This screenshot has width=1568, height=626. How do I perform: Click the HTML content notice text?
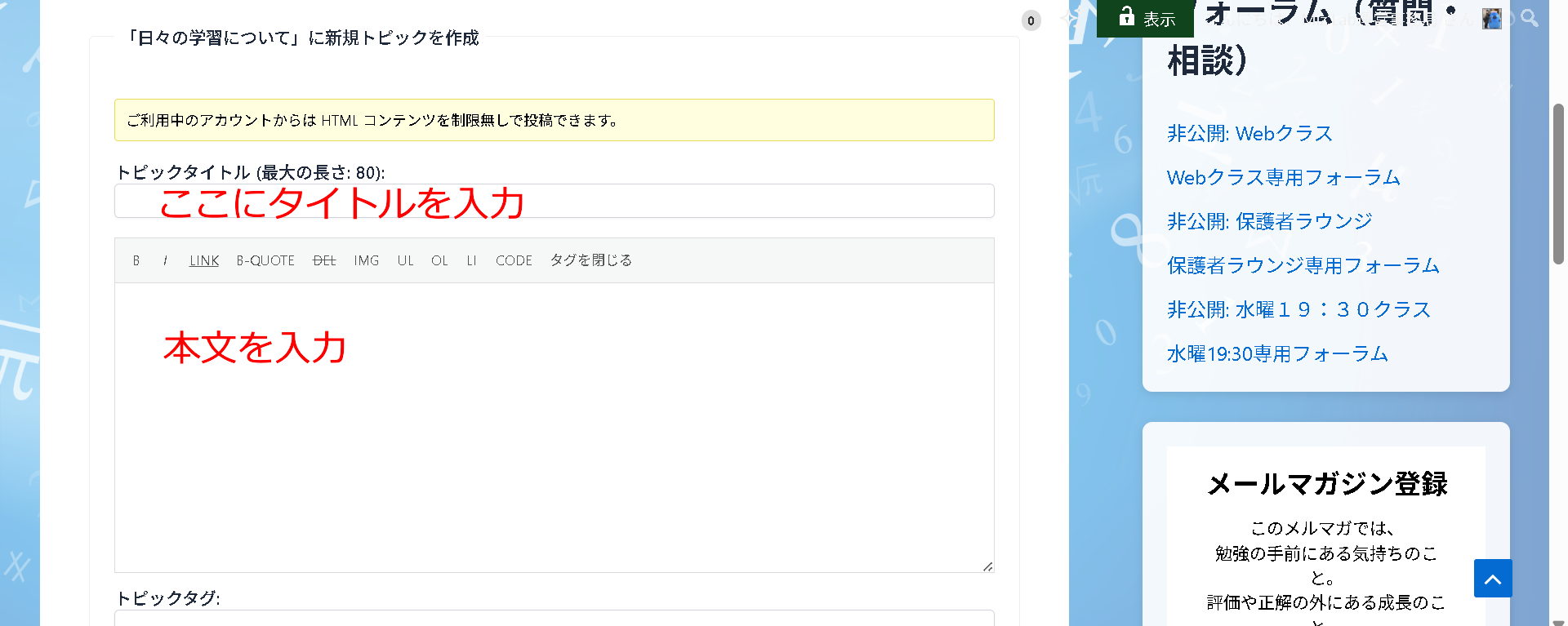pyautogui.click(x=372, y=121)
